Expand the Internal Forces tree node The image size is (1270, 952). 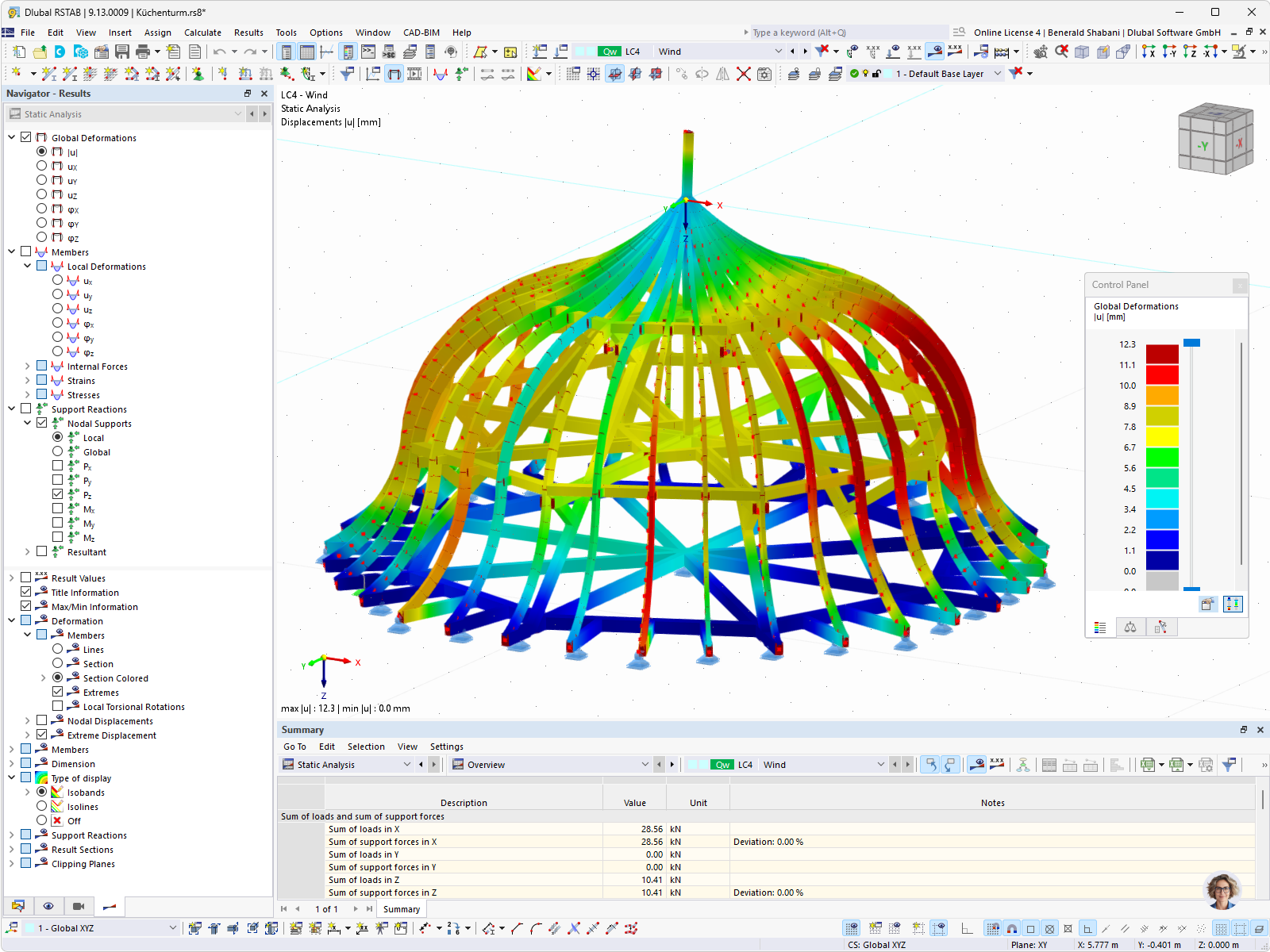[27, 366]
